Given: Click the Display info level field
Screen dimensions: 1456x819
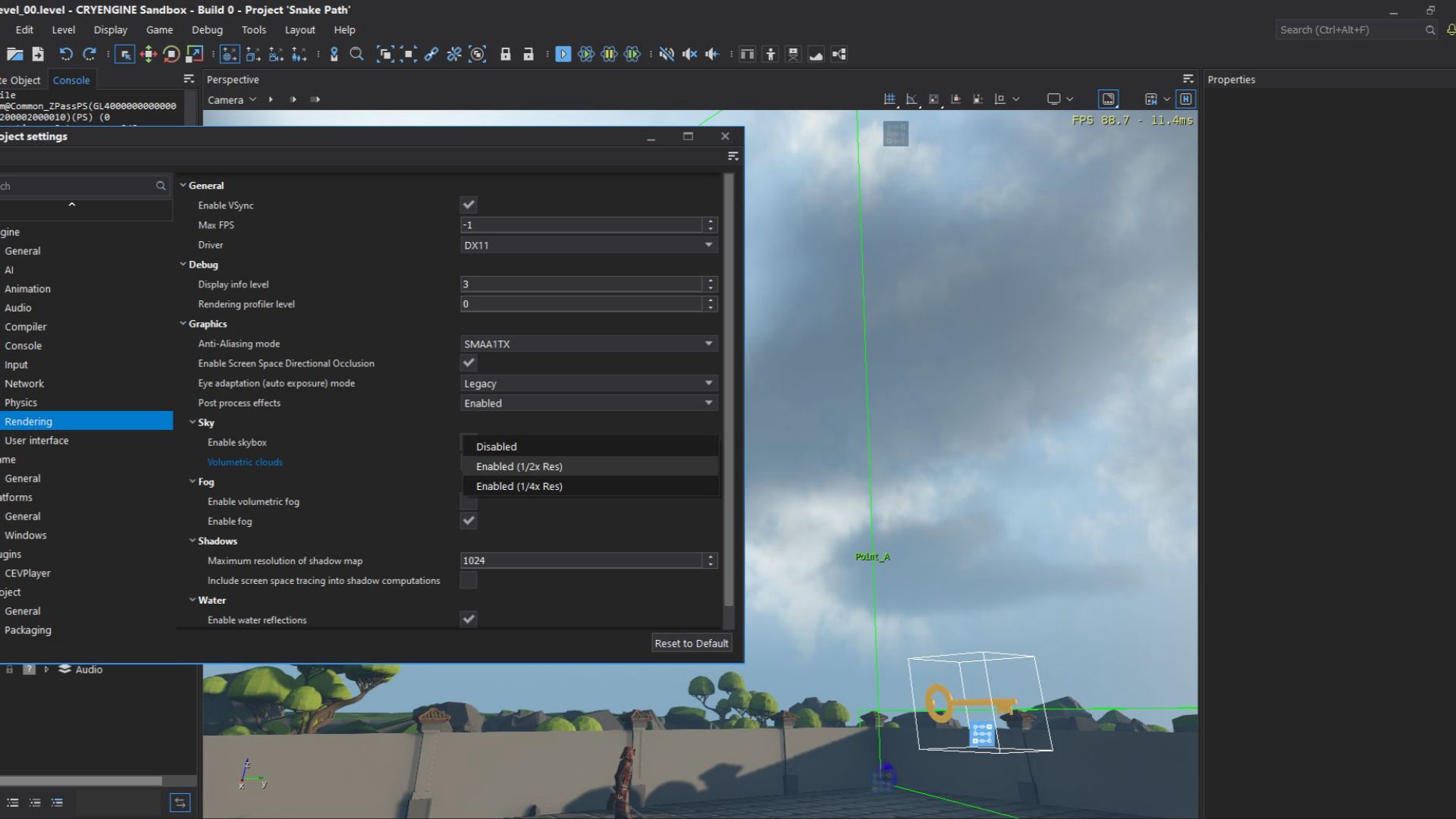Looking at the screenshot, I should coord(582,284).
